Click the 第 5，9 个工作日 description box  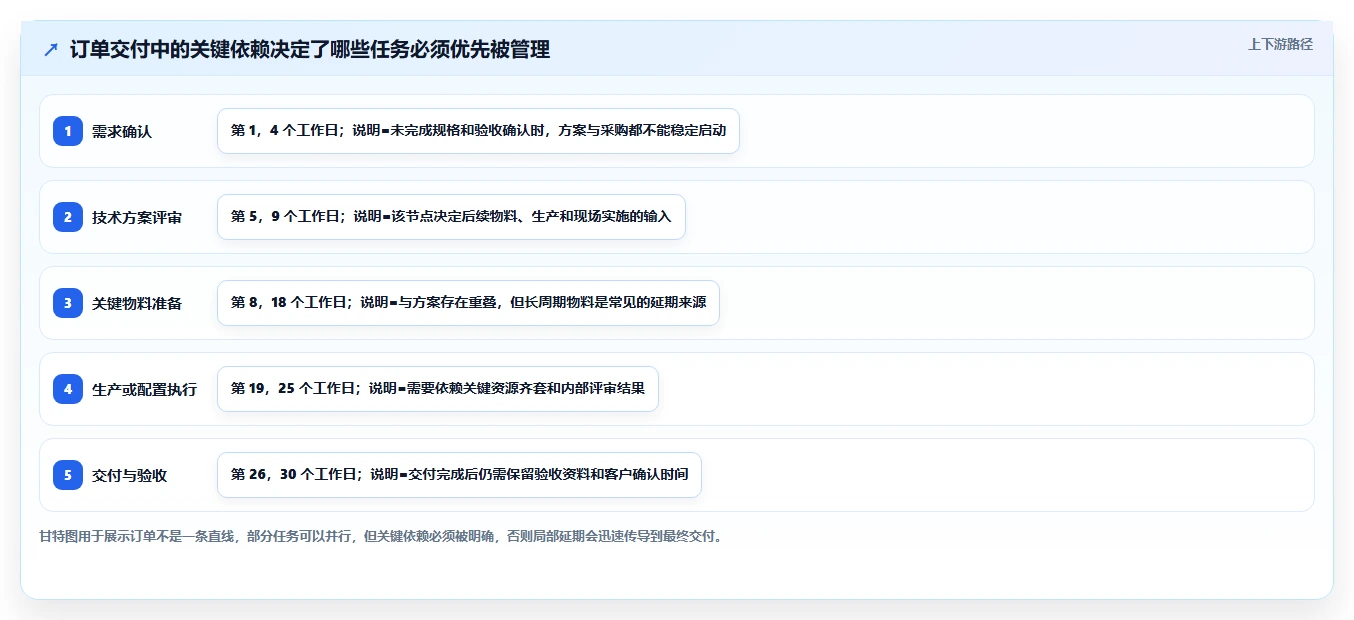point(451,217)
